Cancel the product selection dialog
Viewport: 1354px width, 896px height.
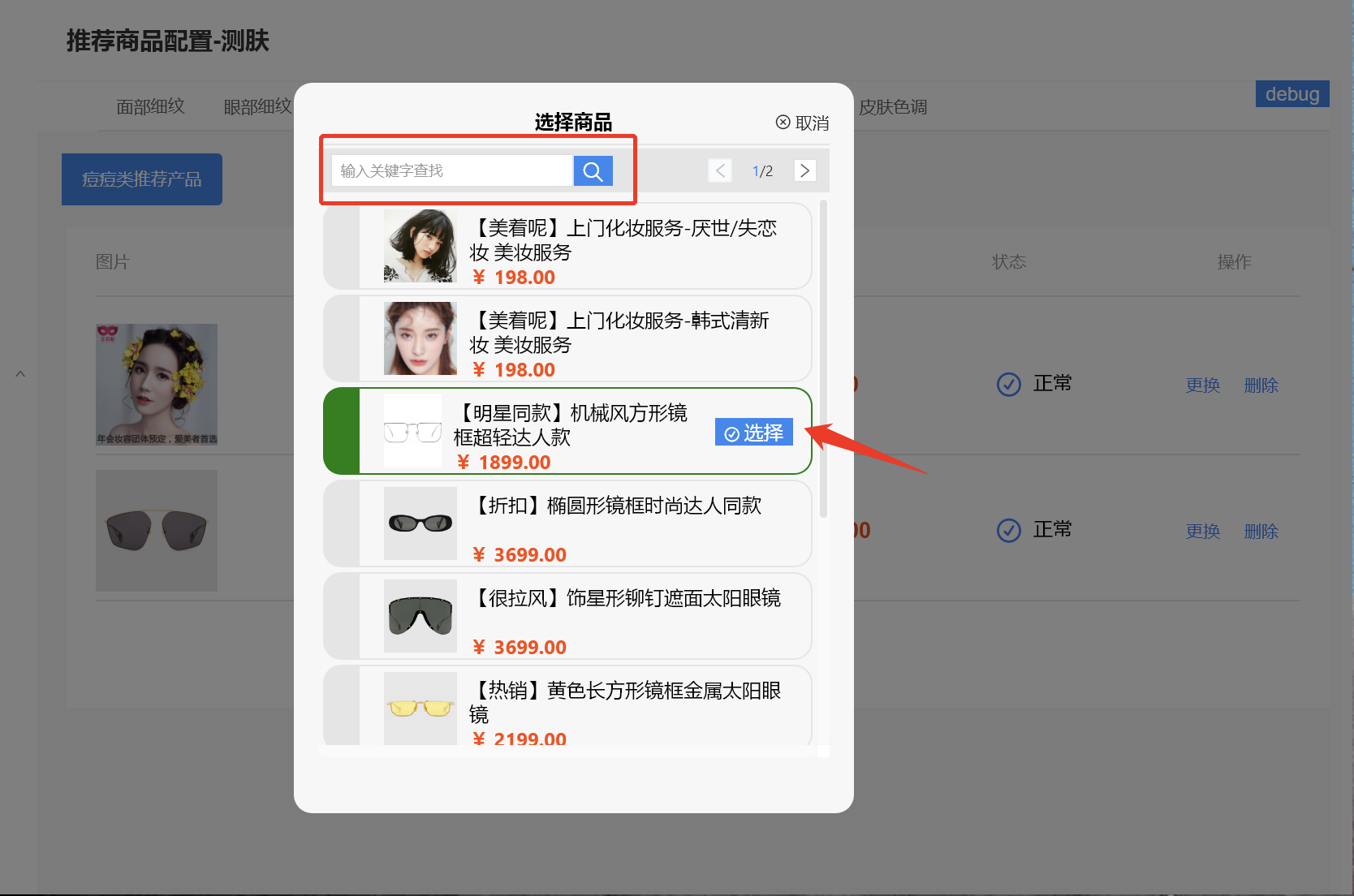pyautogui.click(x=802, y=123)
